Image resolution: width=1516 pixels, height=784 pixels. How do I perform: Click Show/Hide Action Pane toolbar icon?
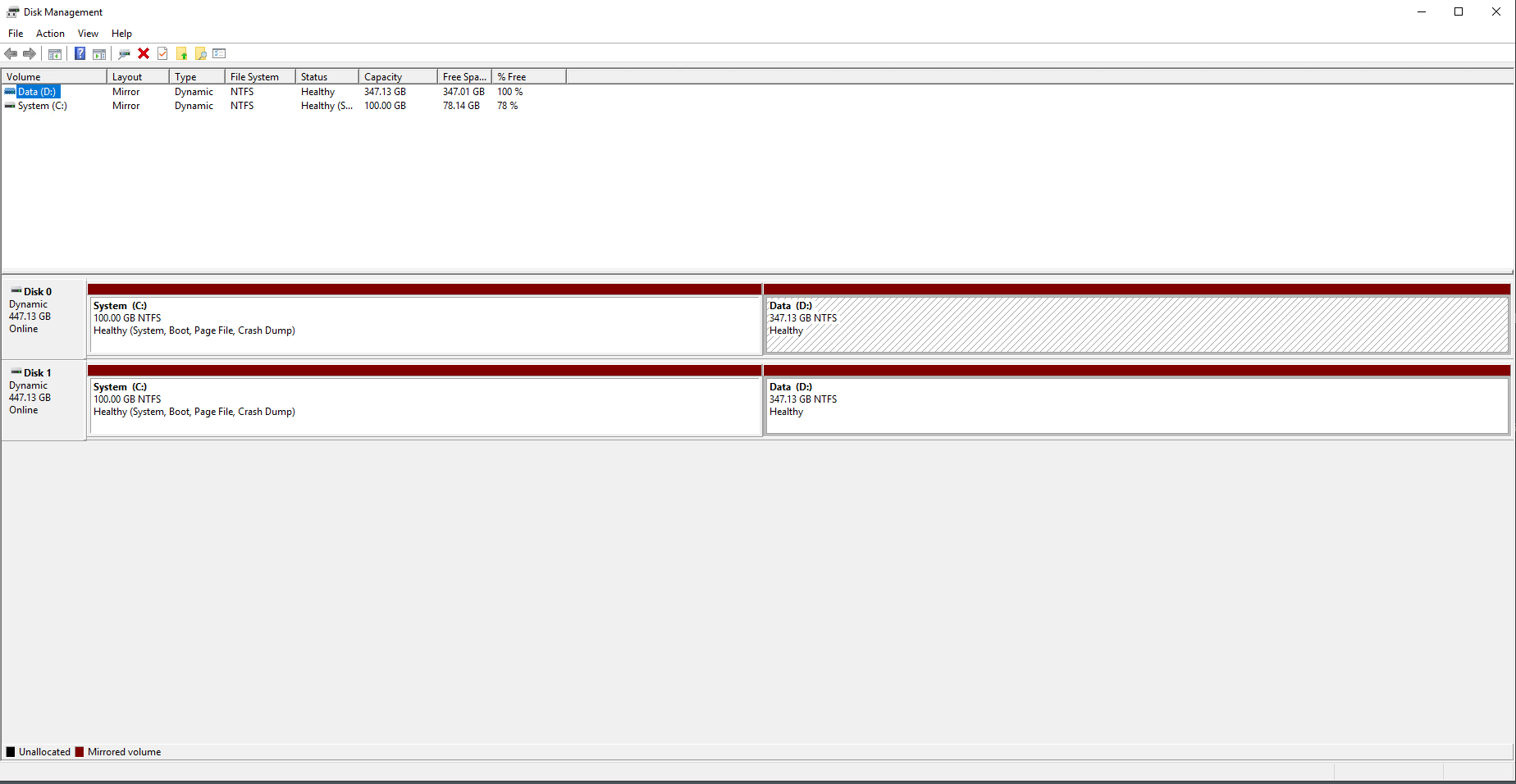(99, 54)
